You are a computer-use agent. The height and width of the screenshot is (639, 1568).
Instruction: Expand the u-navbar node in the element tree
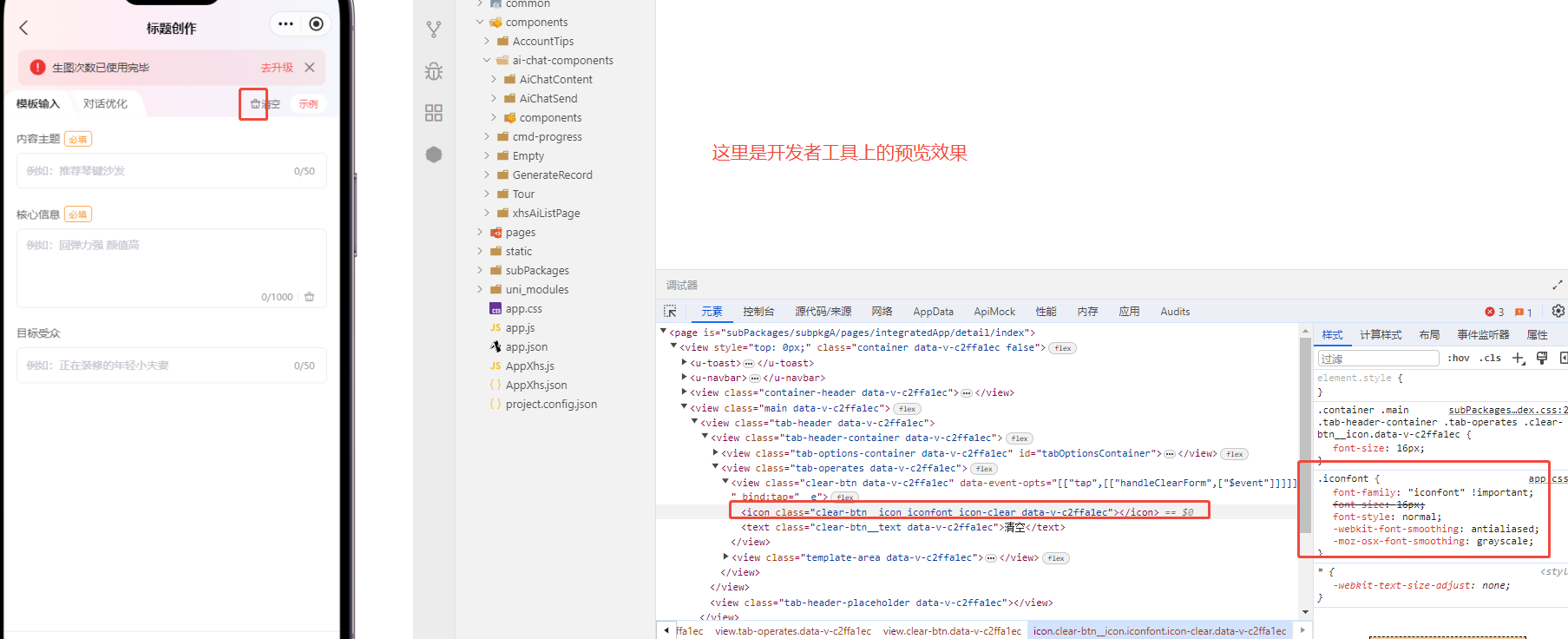click(x=685, y=378)
